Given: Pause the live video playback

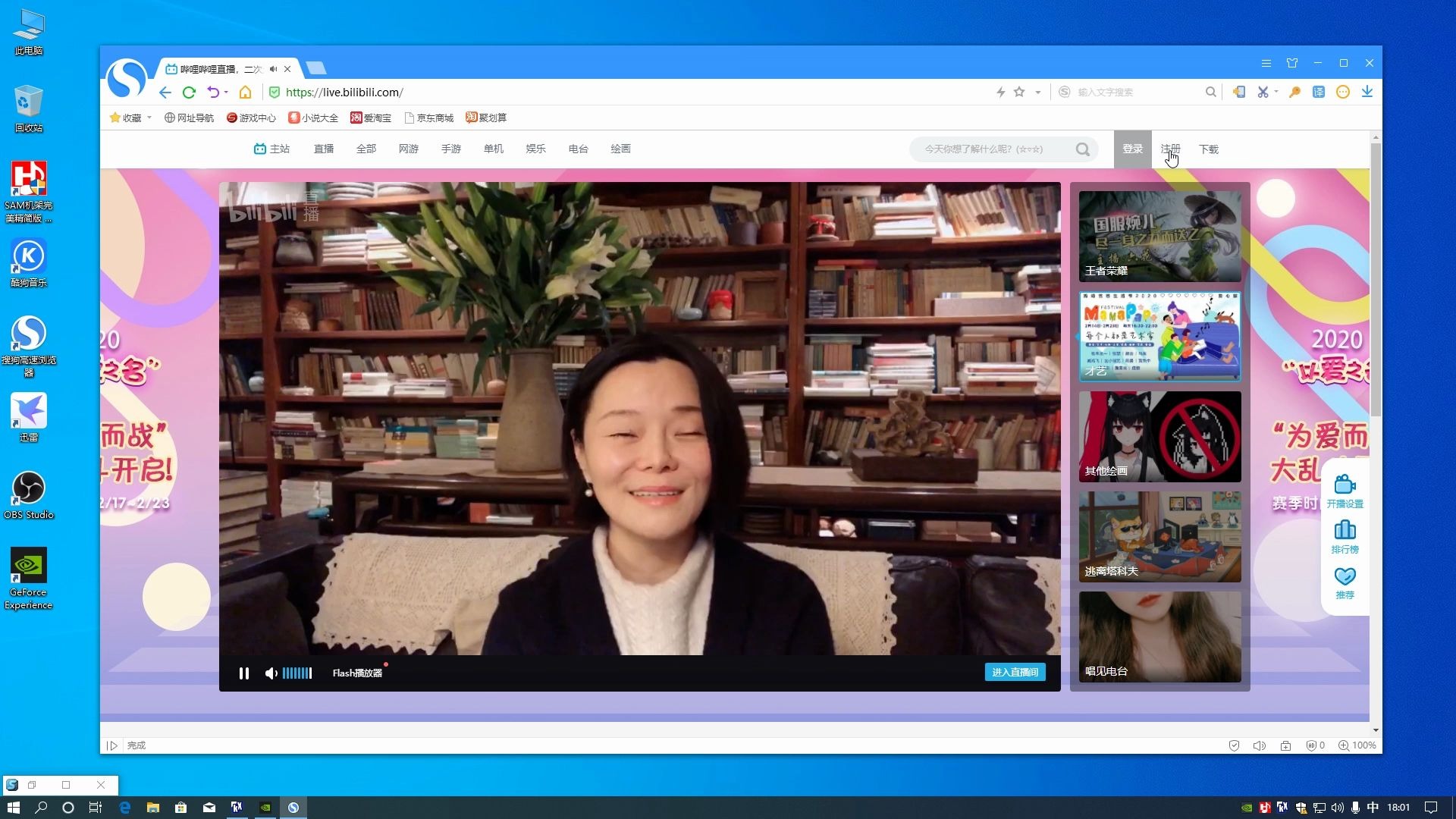Looking at the screenshot, I should click(244, 673).
